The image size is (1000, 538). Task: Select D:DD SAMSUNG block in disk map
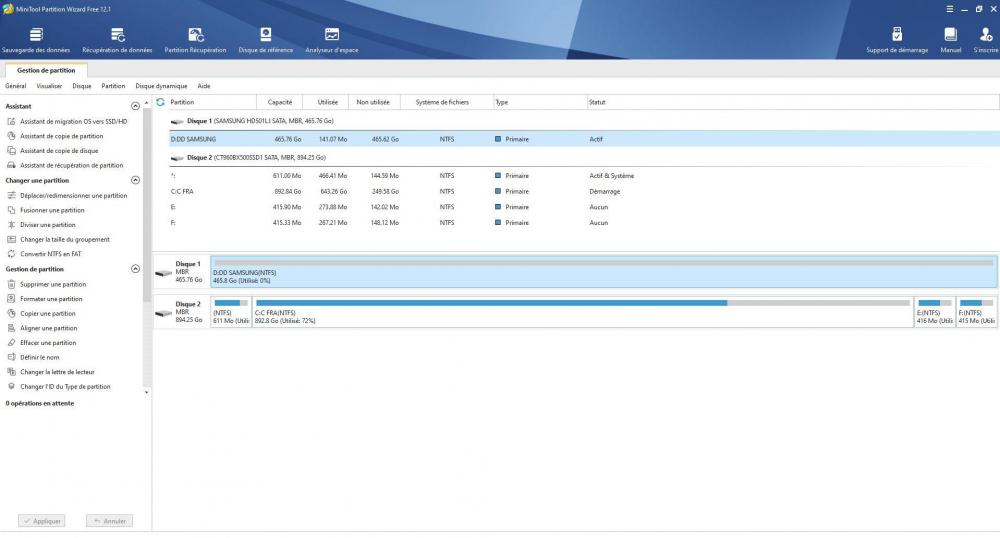pos(603,272)
